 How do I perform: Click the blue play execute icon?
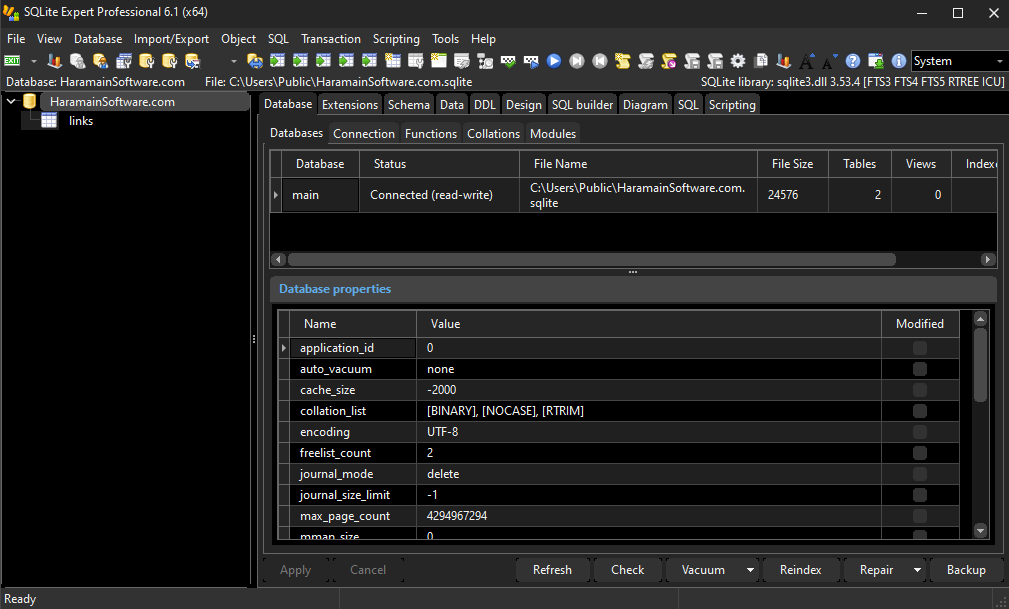pyautogui.click(x=553, y=61)
